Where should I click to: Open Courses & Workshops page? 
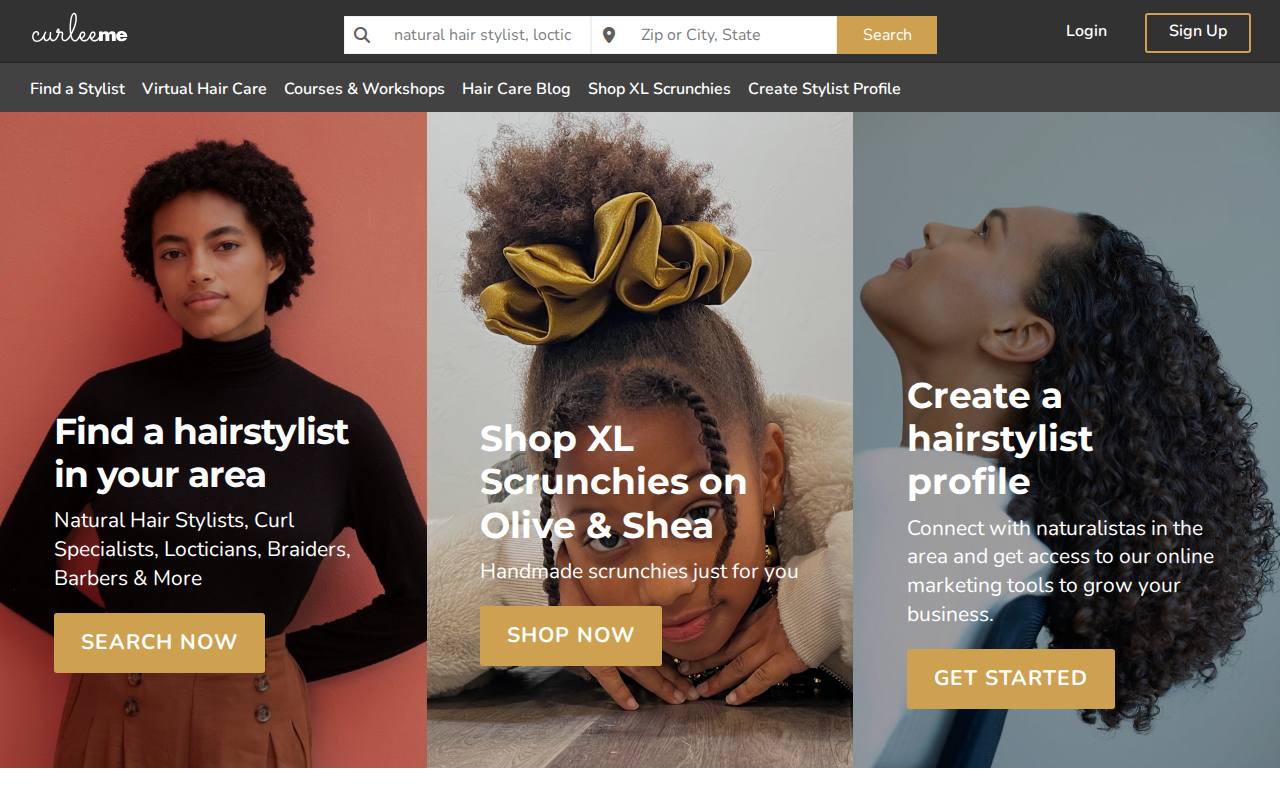click(364, 88)
